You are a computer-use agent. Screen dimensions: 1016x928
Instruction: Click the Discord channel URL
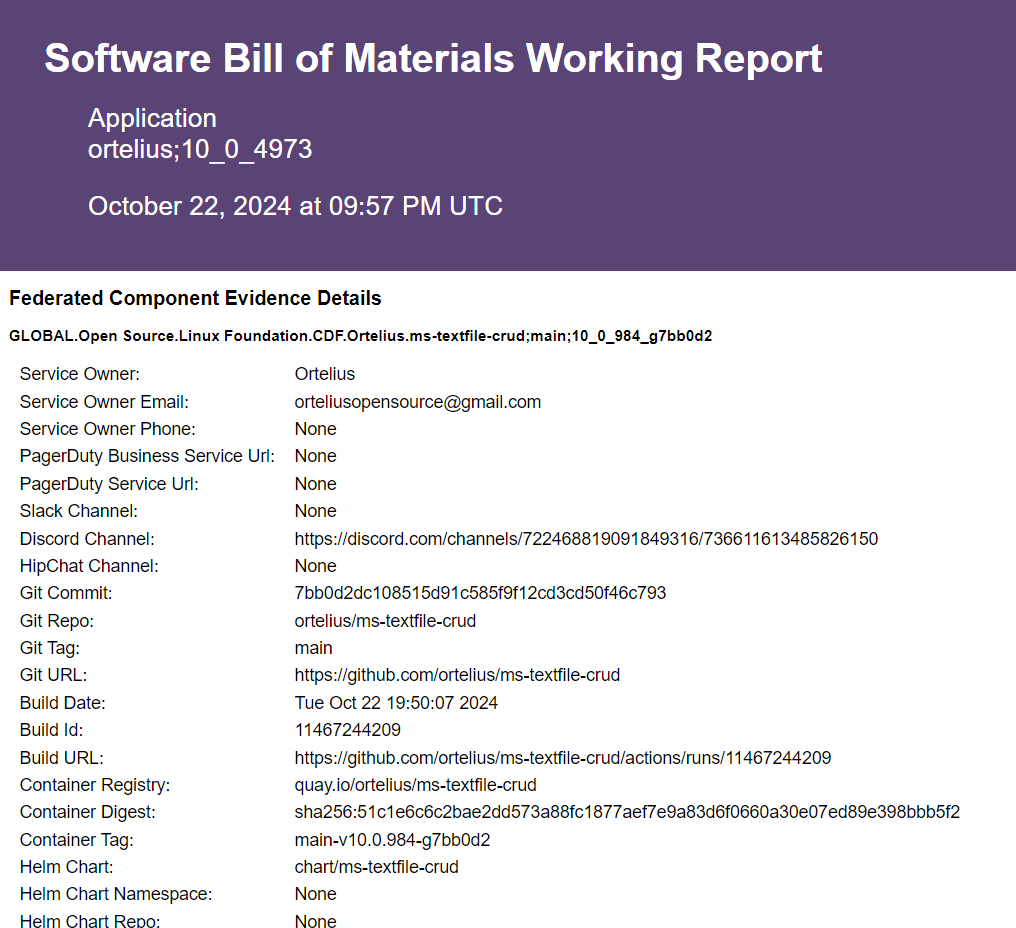586,539
